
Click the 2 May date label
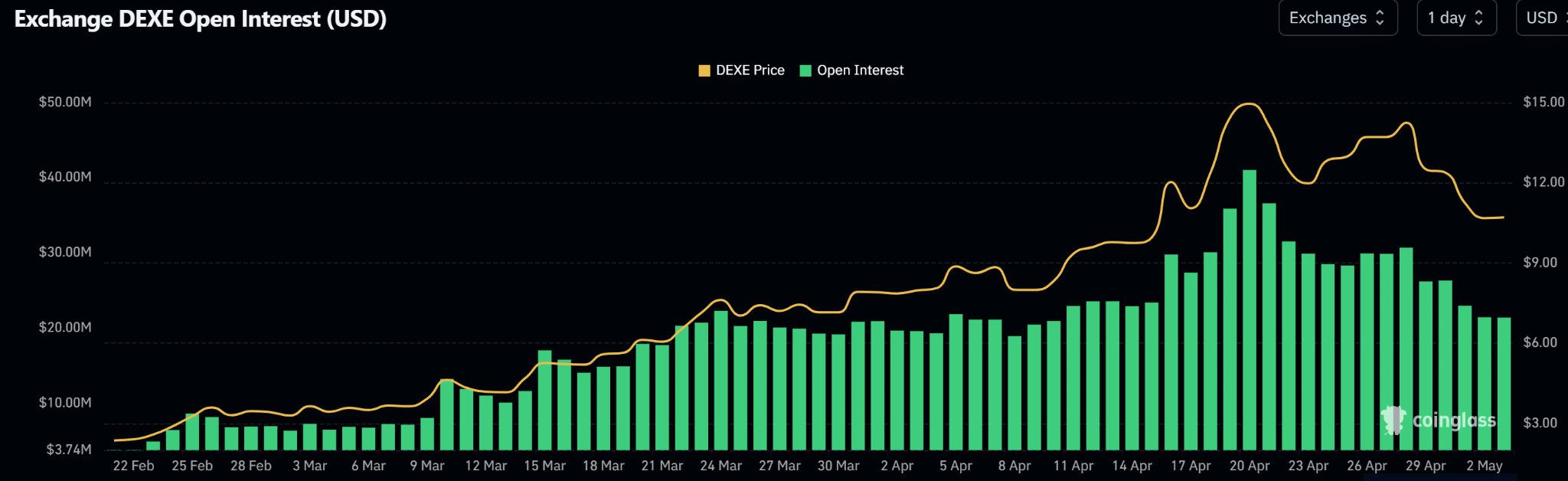(x=1485, y=466)
